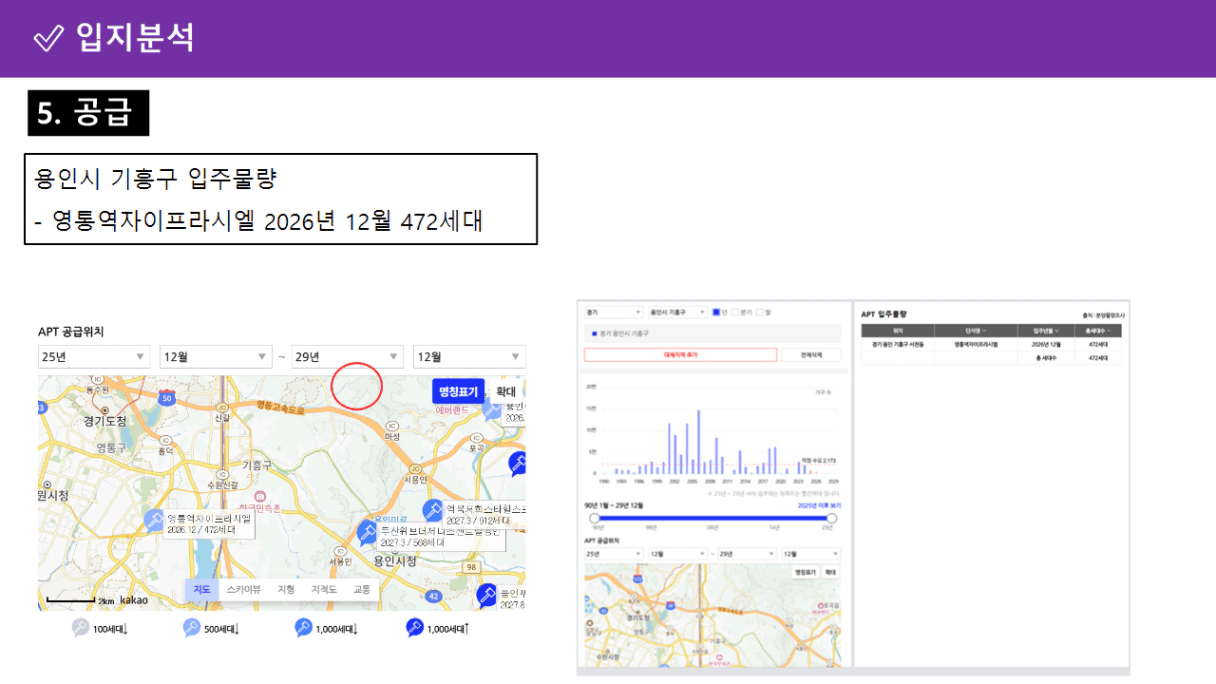Image resolution: width=1216 pixels, height=684 pixels.
Task: Open the start-month 12월 dropdown after 25년
Action: click(215, 357)
